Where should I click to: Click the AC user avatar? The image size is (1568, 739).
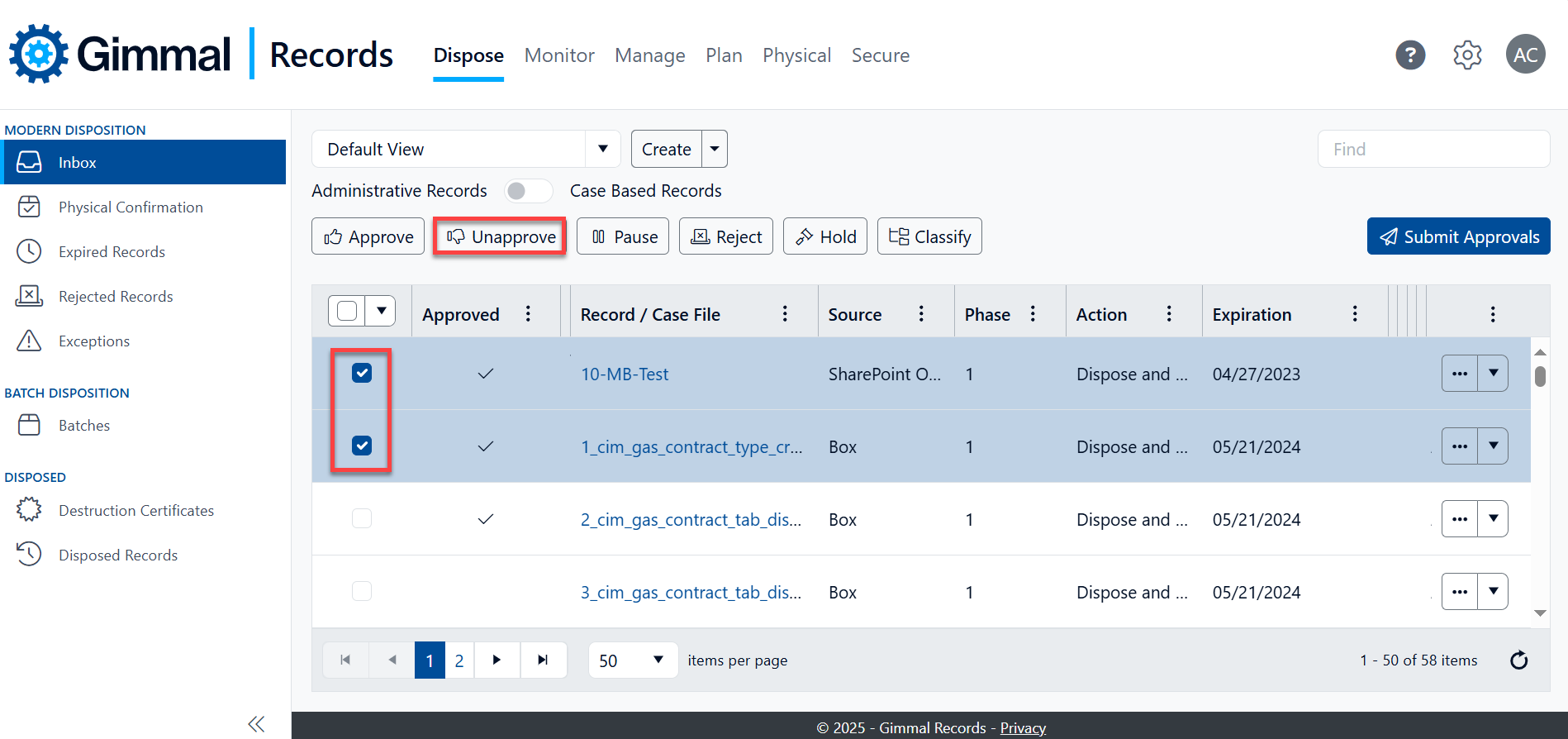pos(1525,55)
